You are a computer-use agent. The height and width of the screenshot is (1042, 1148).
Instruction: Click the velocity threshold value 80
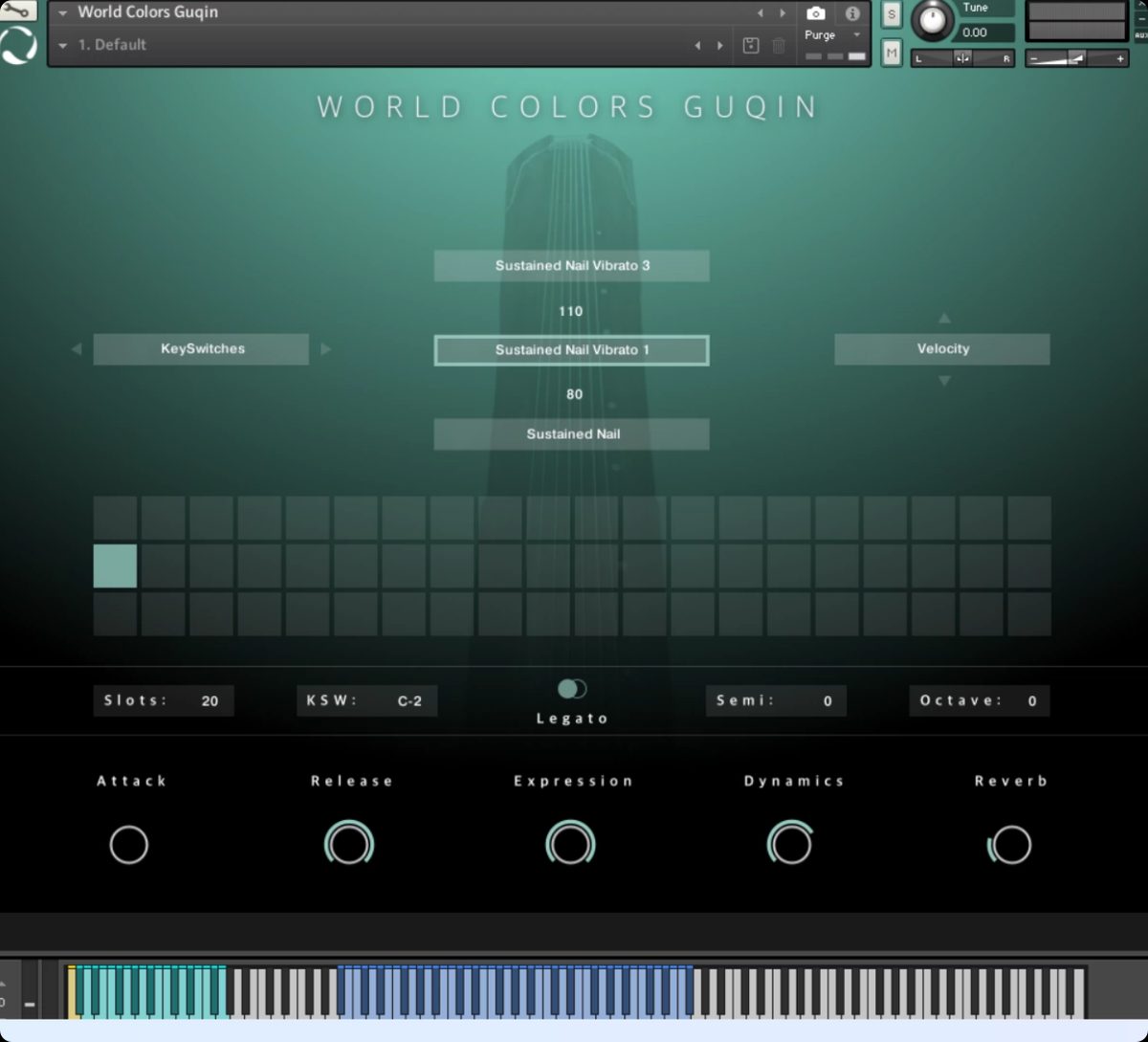coord(574,394)
